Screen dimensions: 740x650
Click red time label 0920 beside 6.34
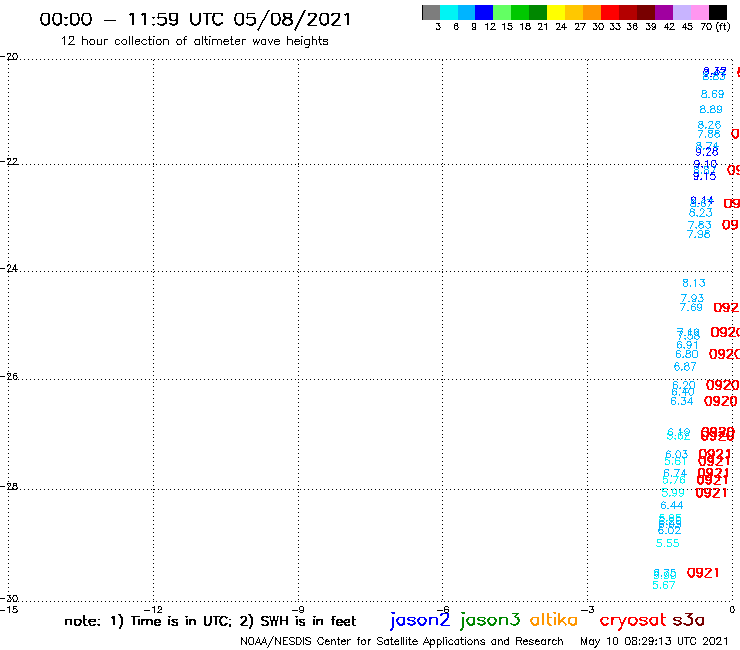point(720,401)
